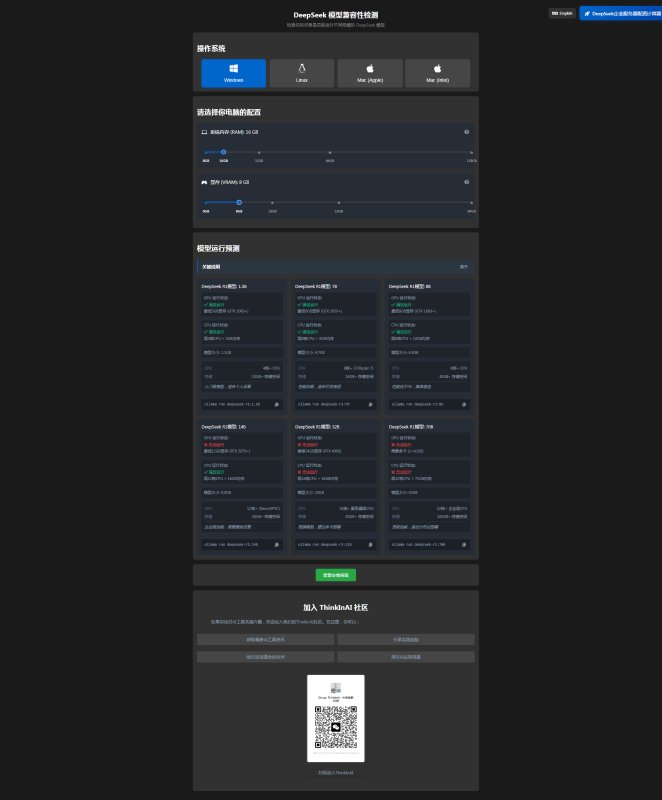Select Windows as the operating system
662x800 pixels.
(x=233, y=73)
